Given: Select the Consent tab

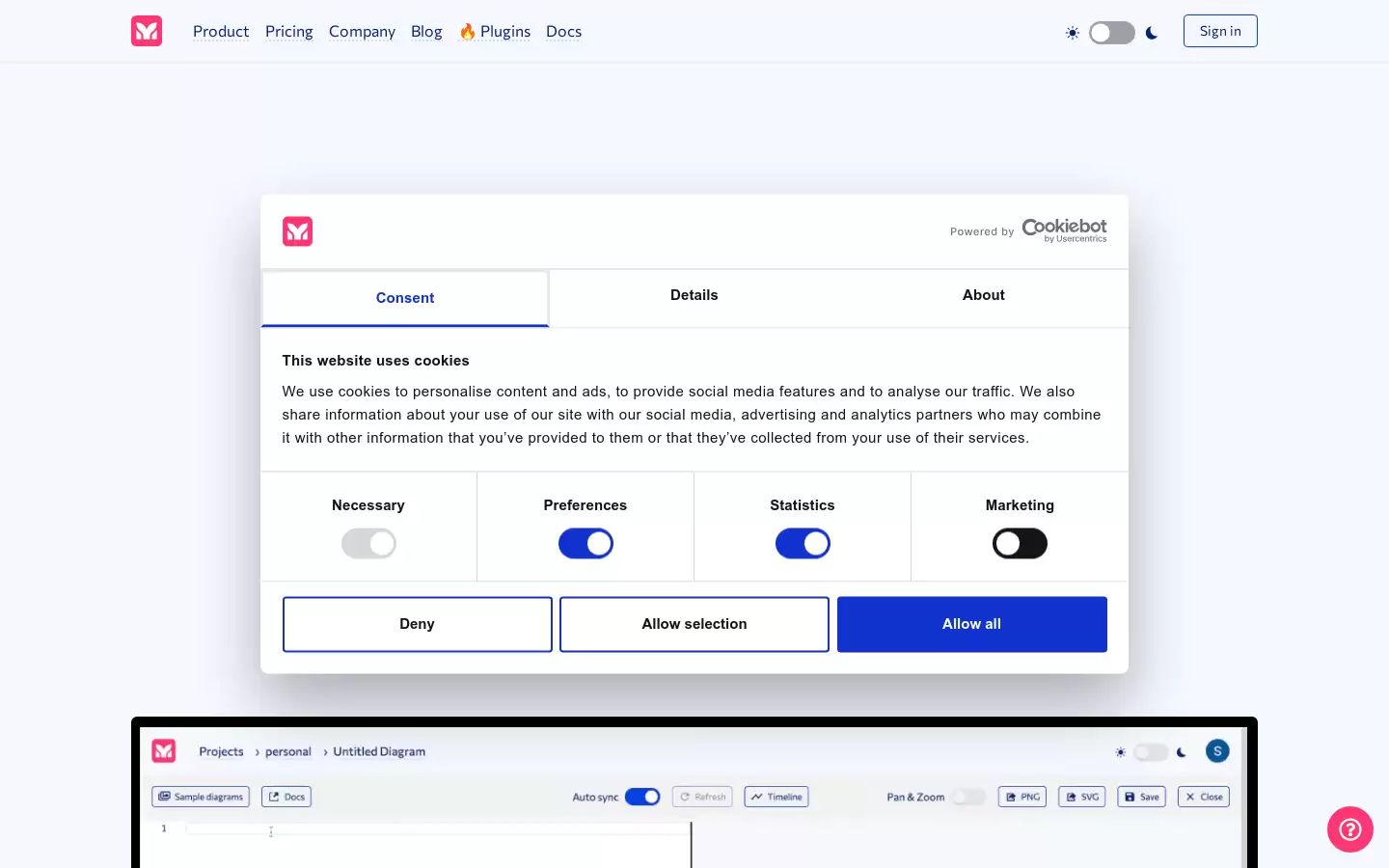Looking at the screenshot, I should click(405, 298).
